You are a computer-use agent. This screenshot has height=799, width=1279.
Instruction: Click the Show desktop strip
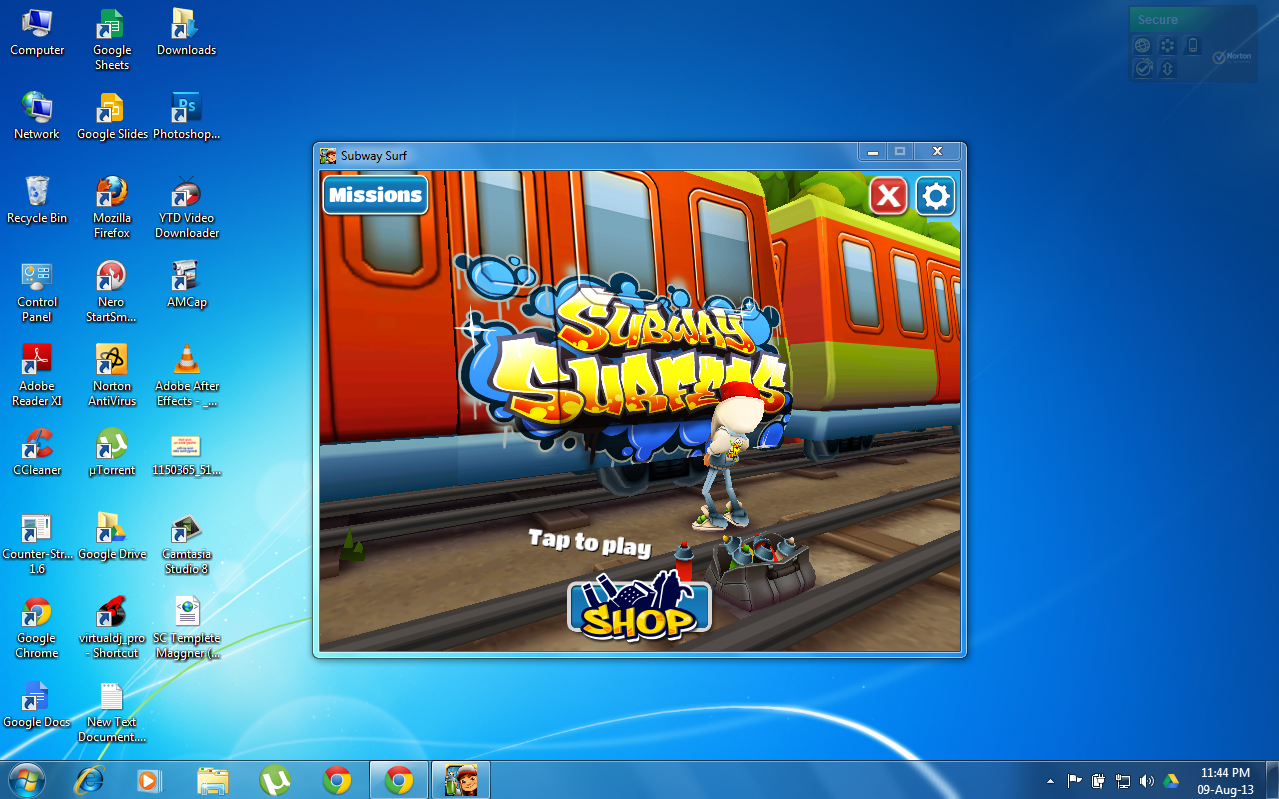[1271, 780]
